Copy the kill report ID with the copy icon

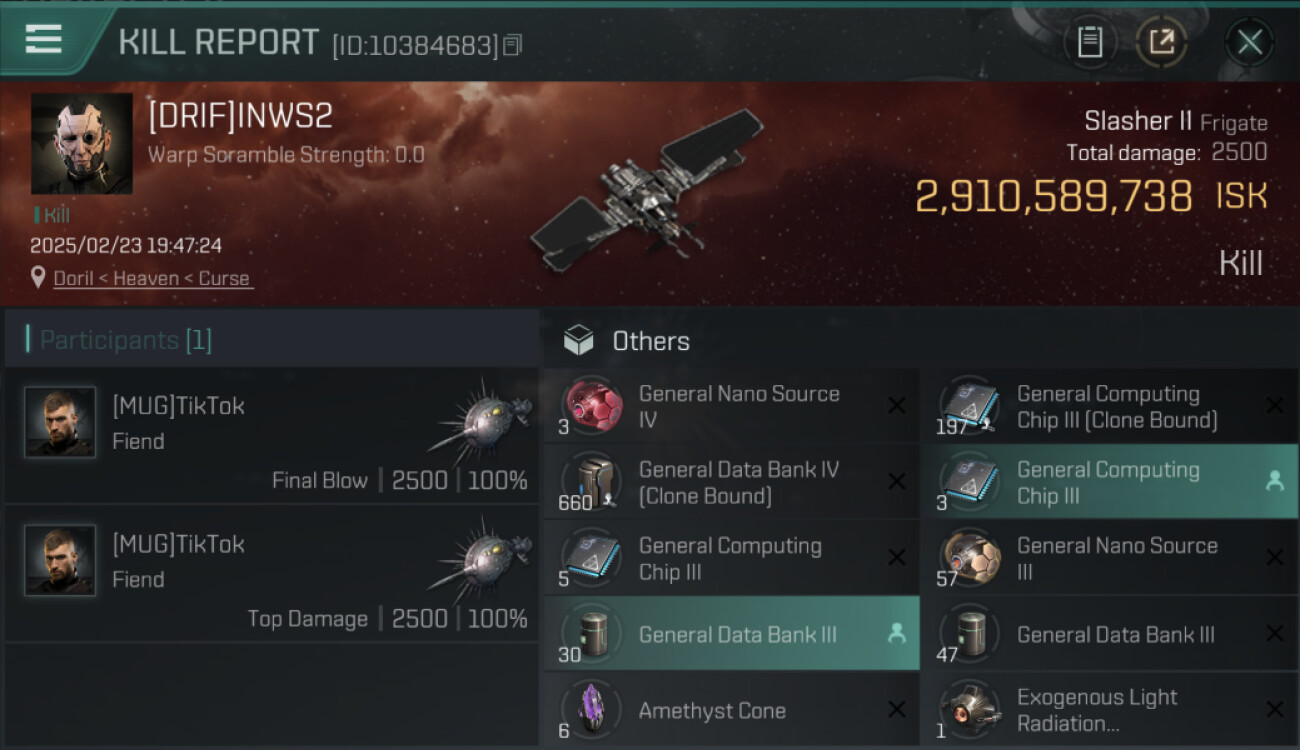pyautogui.click(x=512, y=45)
